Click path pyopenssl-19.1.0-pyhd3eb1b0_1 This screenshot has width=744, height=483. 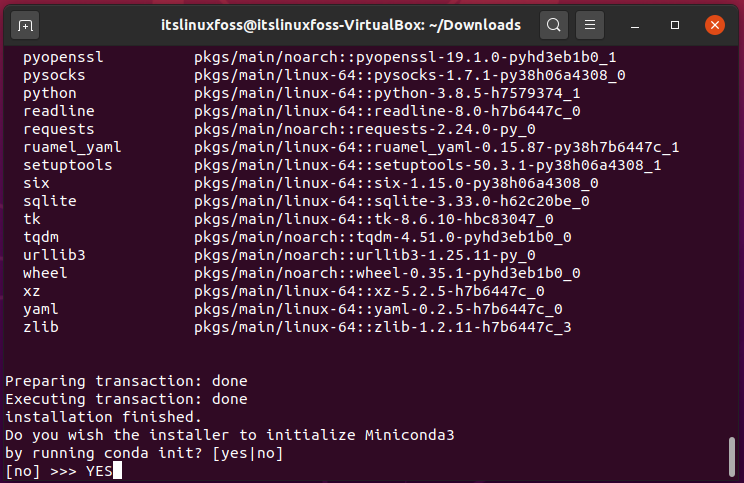(x=486, y=57)
